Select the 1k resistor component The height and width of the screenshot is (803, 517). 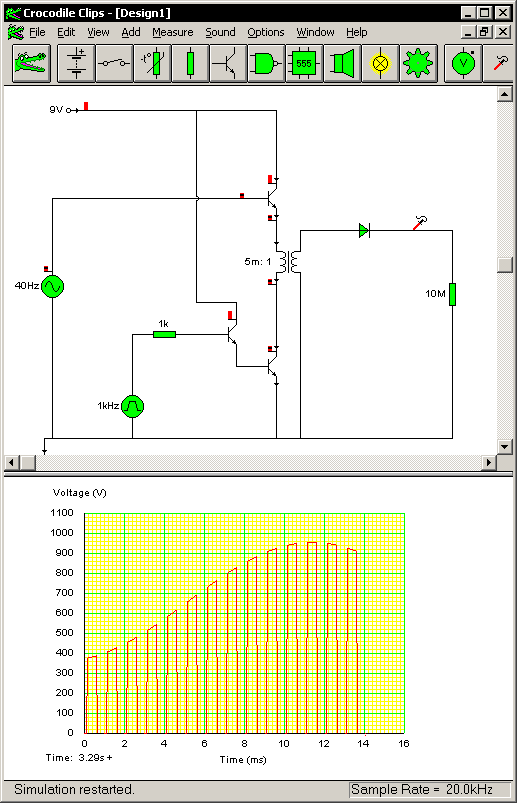164,334
